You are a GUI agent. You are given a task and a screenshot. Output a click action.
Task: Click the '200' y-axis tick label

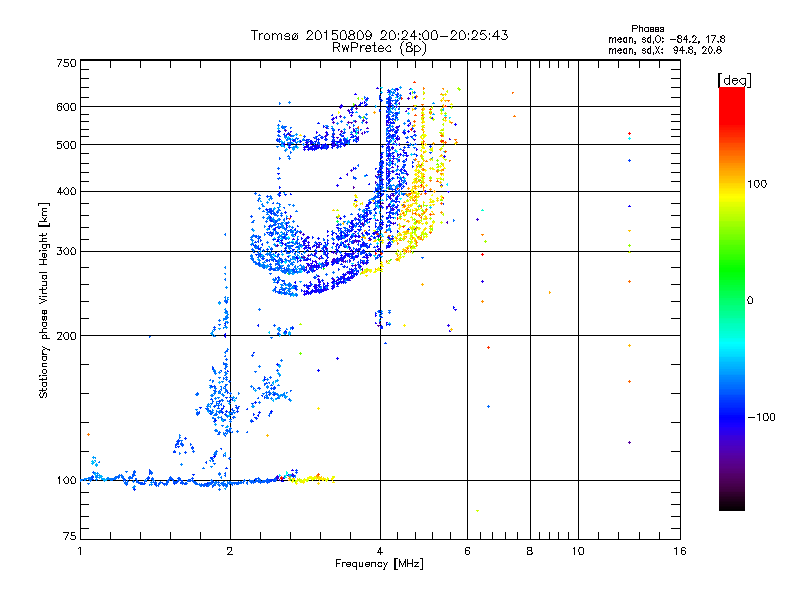click(66, 336)
